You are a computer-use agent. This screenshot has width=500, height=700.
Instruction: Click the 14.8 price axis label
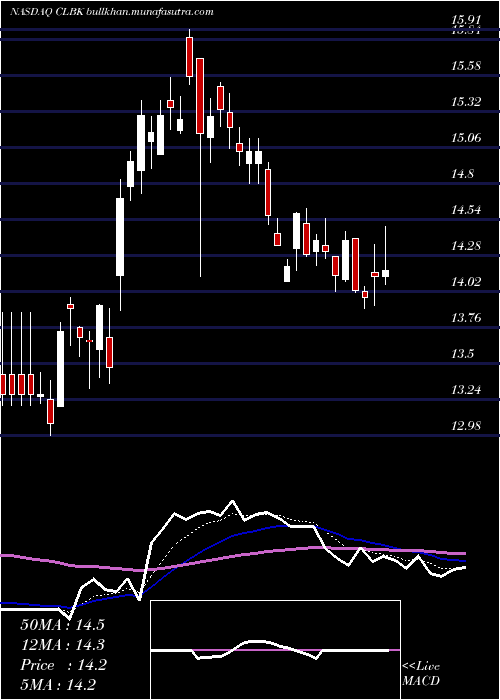[x=463, y=174]
